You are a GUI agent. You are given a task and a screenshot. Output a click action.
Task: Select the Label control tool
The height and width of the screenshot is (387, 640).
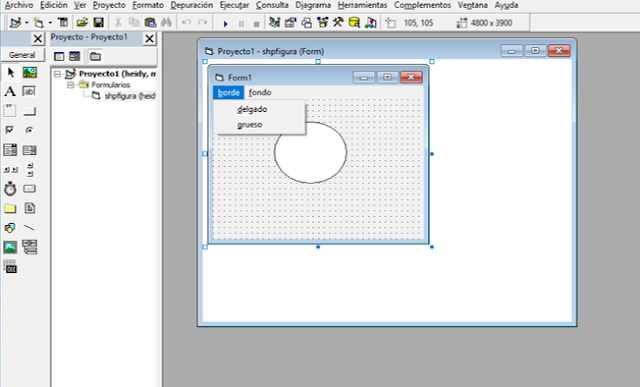click(x=10, y=91)
